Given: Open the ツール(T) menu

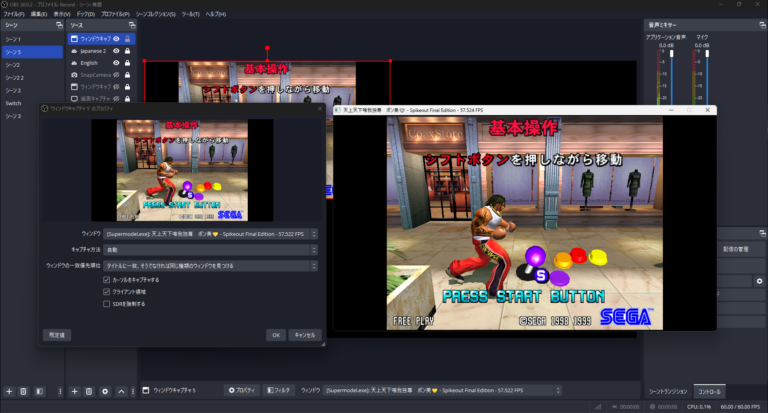Looking at the screenshot, I should tap(191, 14).
